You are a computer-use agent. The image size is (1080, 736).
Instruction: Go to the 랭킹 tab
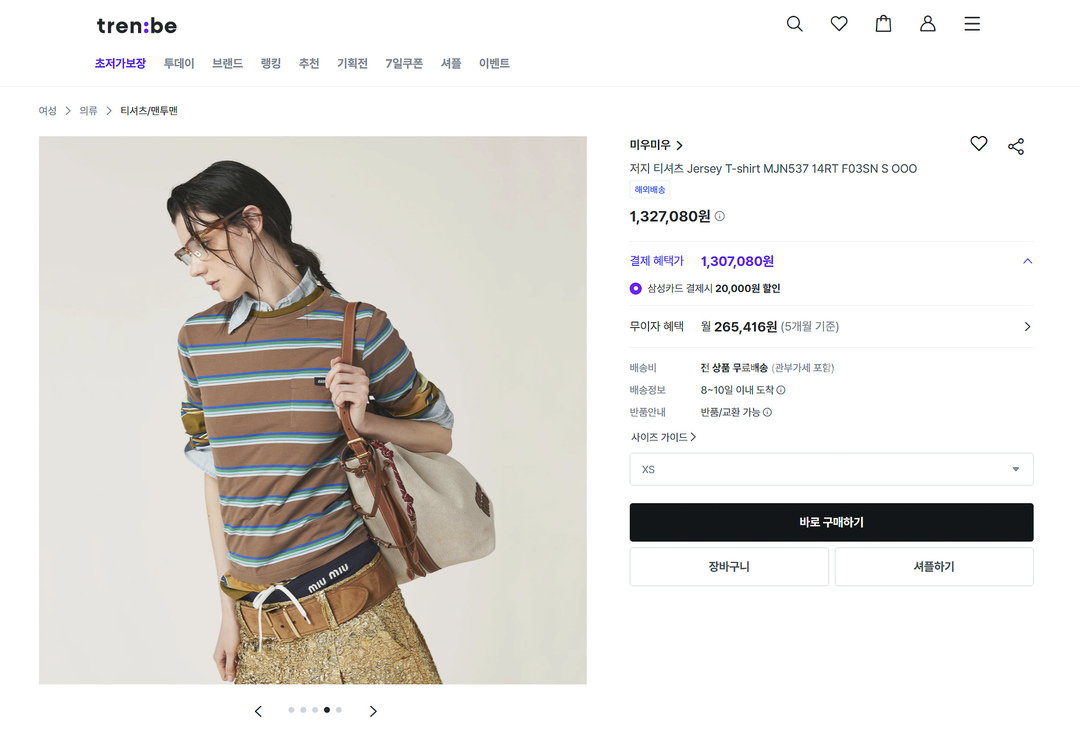271,63
